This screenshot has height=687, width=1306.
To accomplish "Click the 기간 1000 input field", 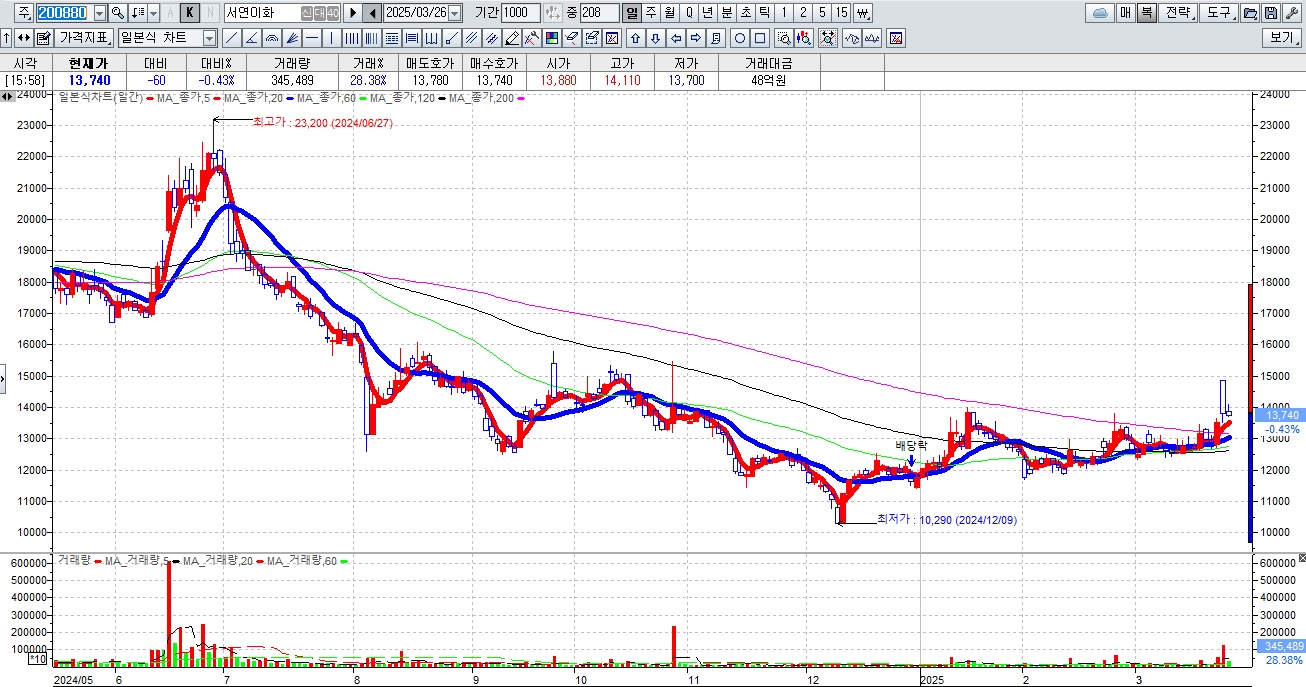I will pos(520,13).
